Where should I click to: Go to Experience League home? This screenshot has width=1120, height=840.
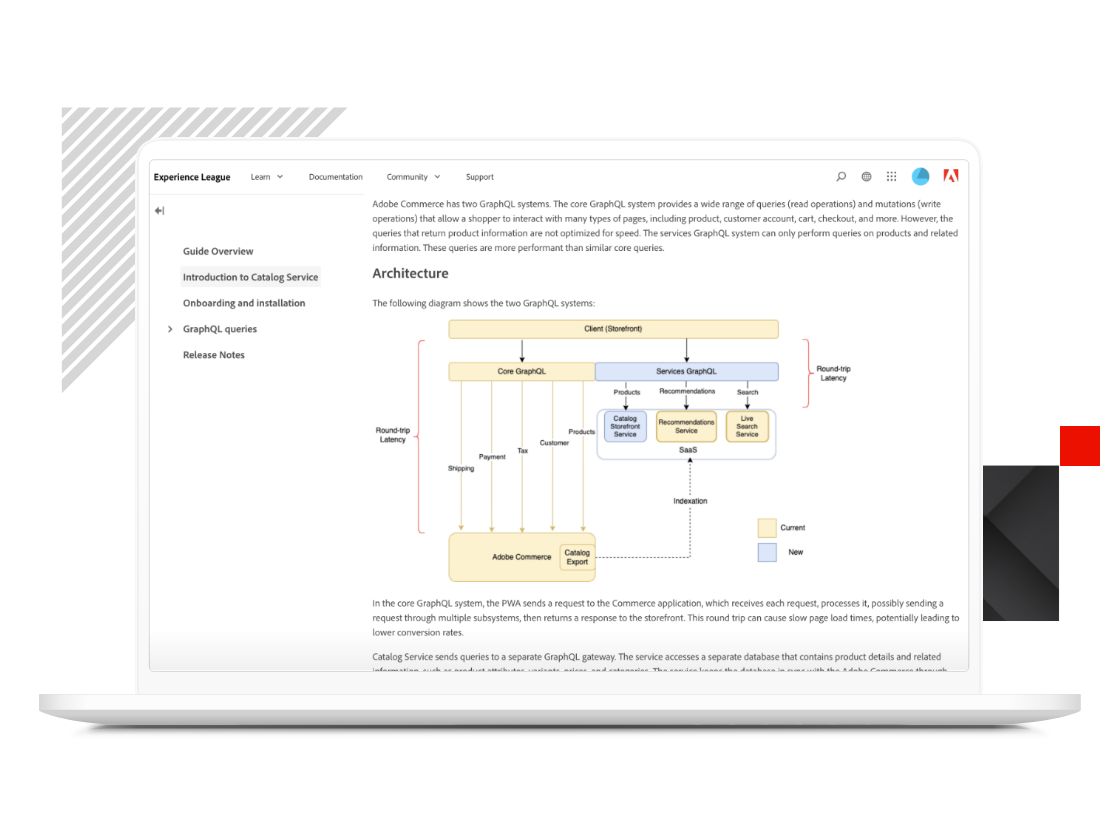coord(192,177)
